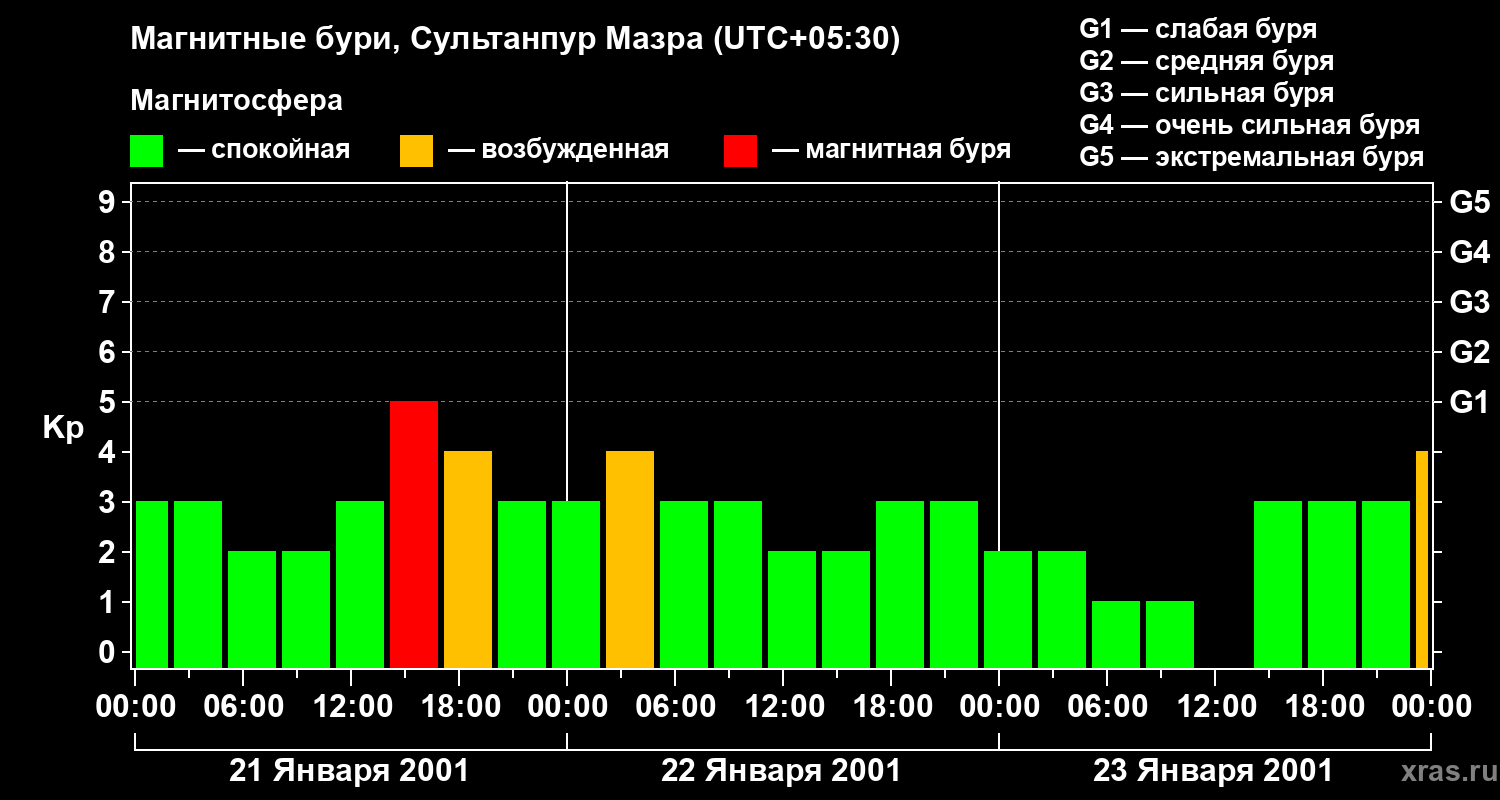
Task: Click the wide orange Kp 4 bar on 22 January
Action: click(x=630, y=559)
